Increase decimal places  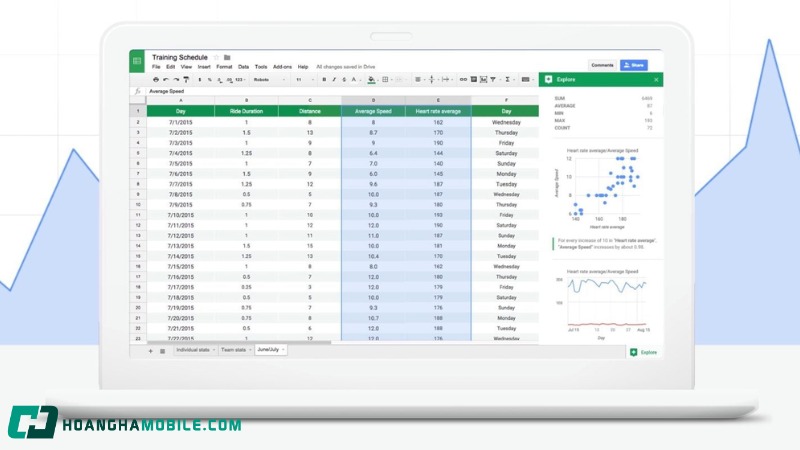[x=229, y=80]
